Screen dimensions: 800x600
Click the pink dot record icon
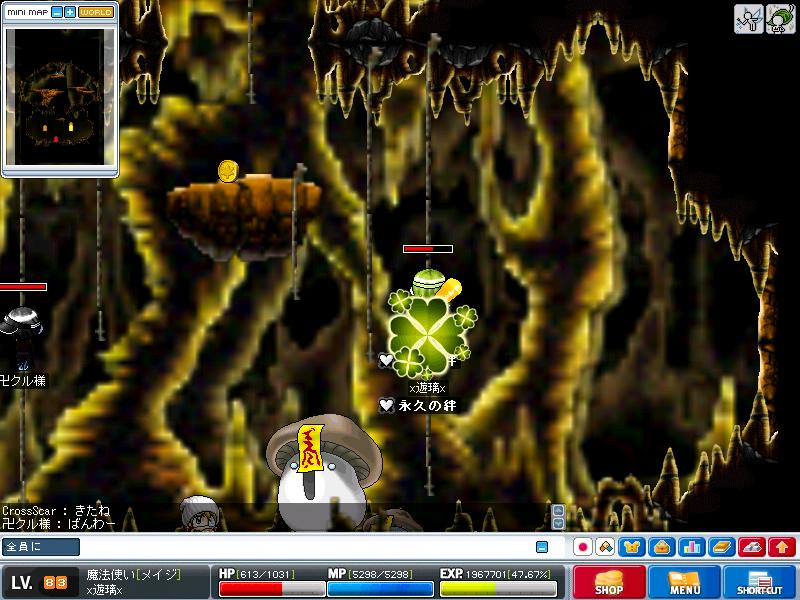(x=583, y=547)
